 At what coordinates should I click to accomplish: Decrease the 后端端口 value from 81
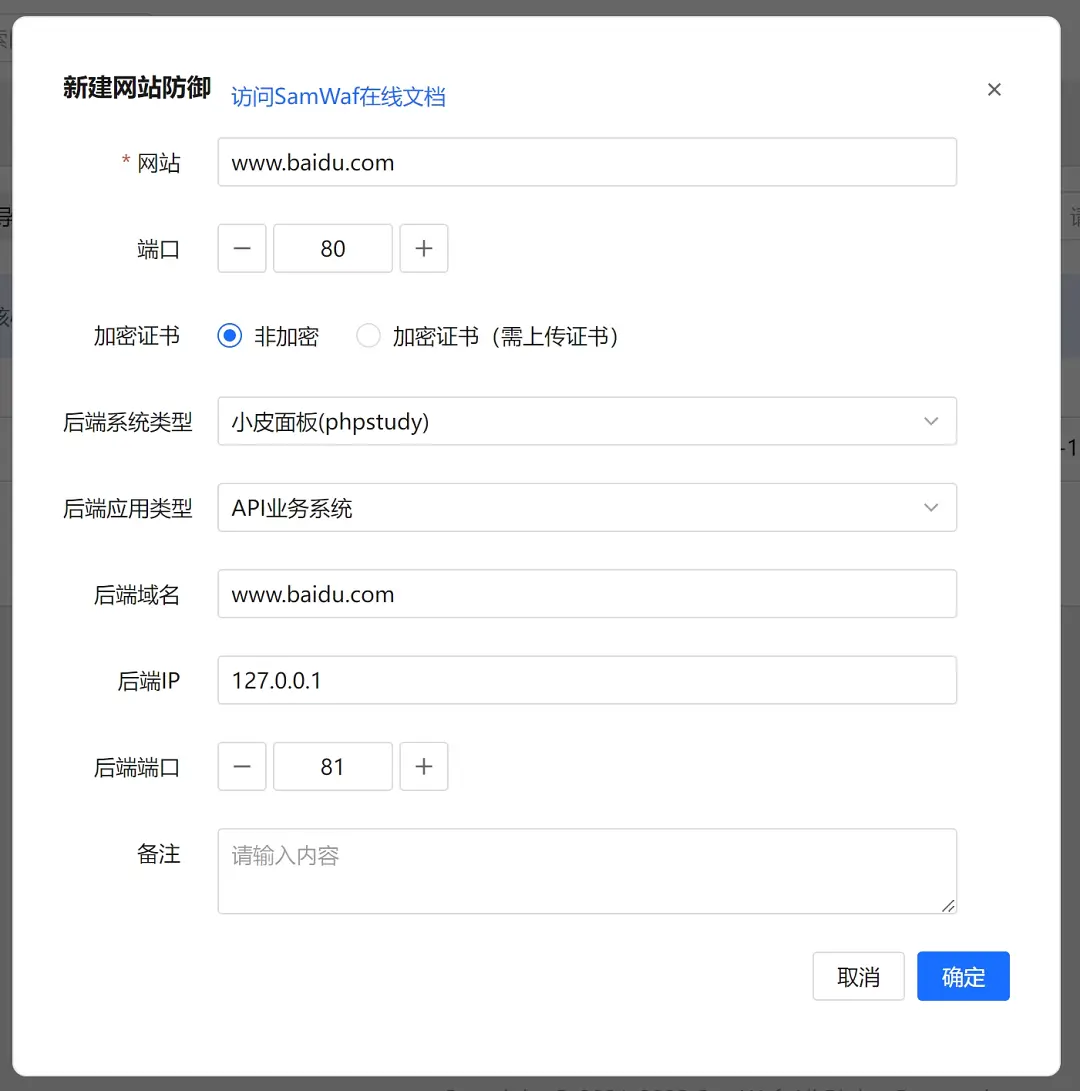(241, 766)
